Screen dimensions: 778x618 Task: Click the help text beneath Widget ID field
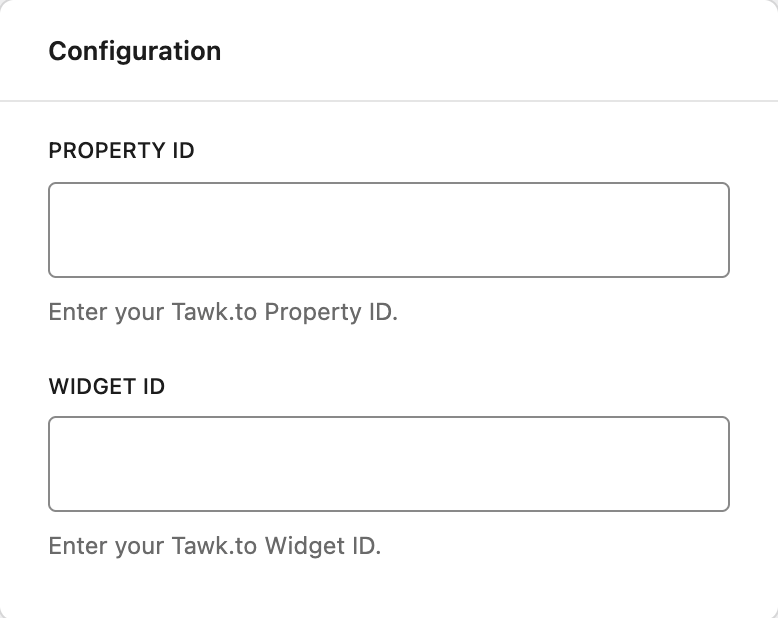point(215,547)
